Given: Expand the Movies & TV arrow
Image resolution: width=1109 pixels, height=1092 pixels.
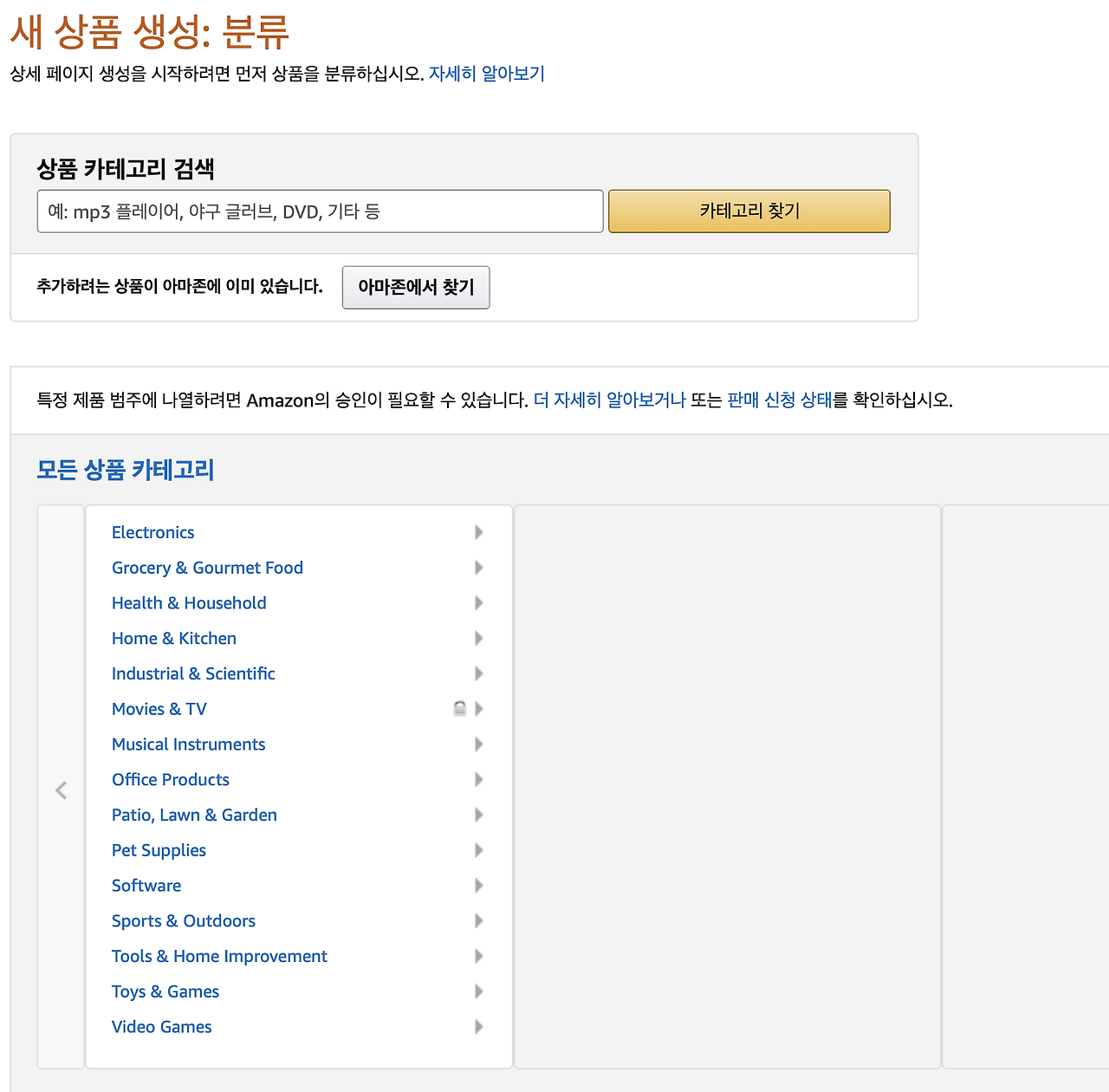Looking at the screenshot, I should 479,709.
